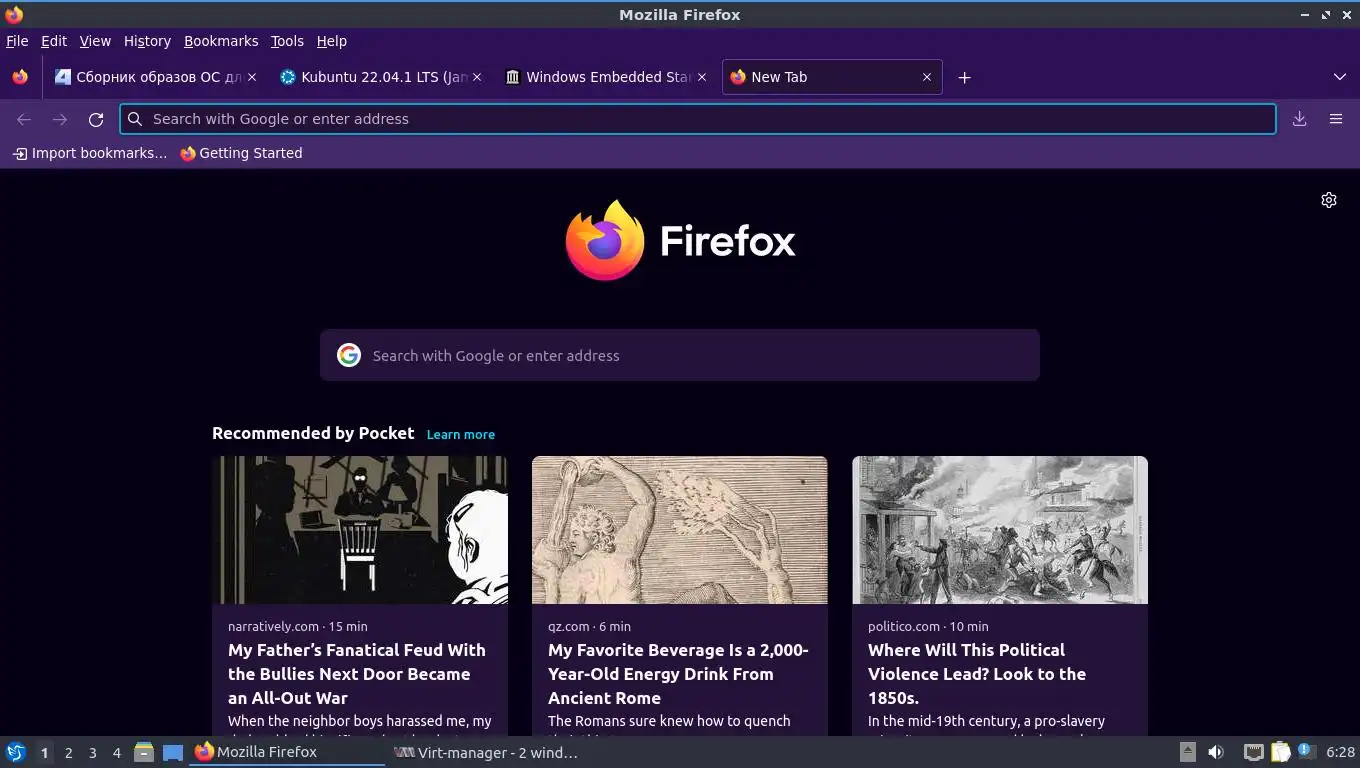Open the File menu
The width and height of the screenshot is (1360, 768).
17,41
